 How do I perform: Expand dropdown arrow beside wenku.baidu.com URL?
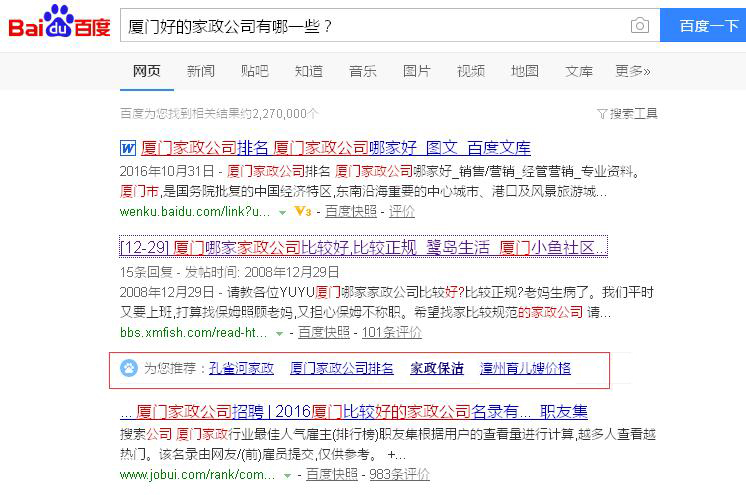283,212
